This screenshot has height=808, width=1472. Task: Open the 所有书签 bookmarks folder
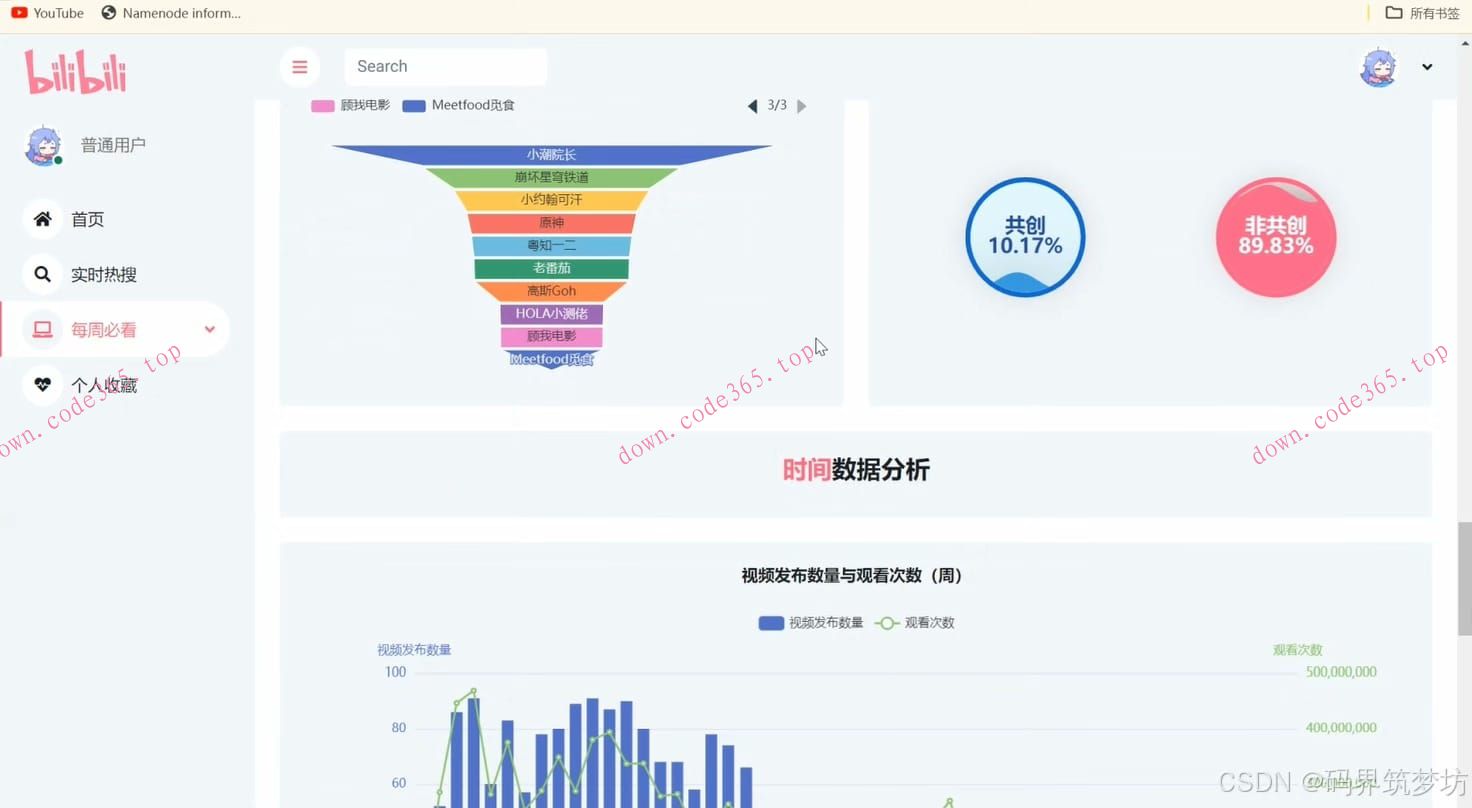[x=1421, y=13]
